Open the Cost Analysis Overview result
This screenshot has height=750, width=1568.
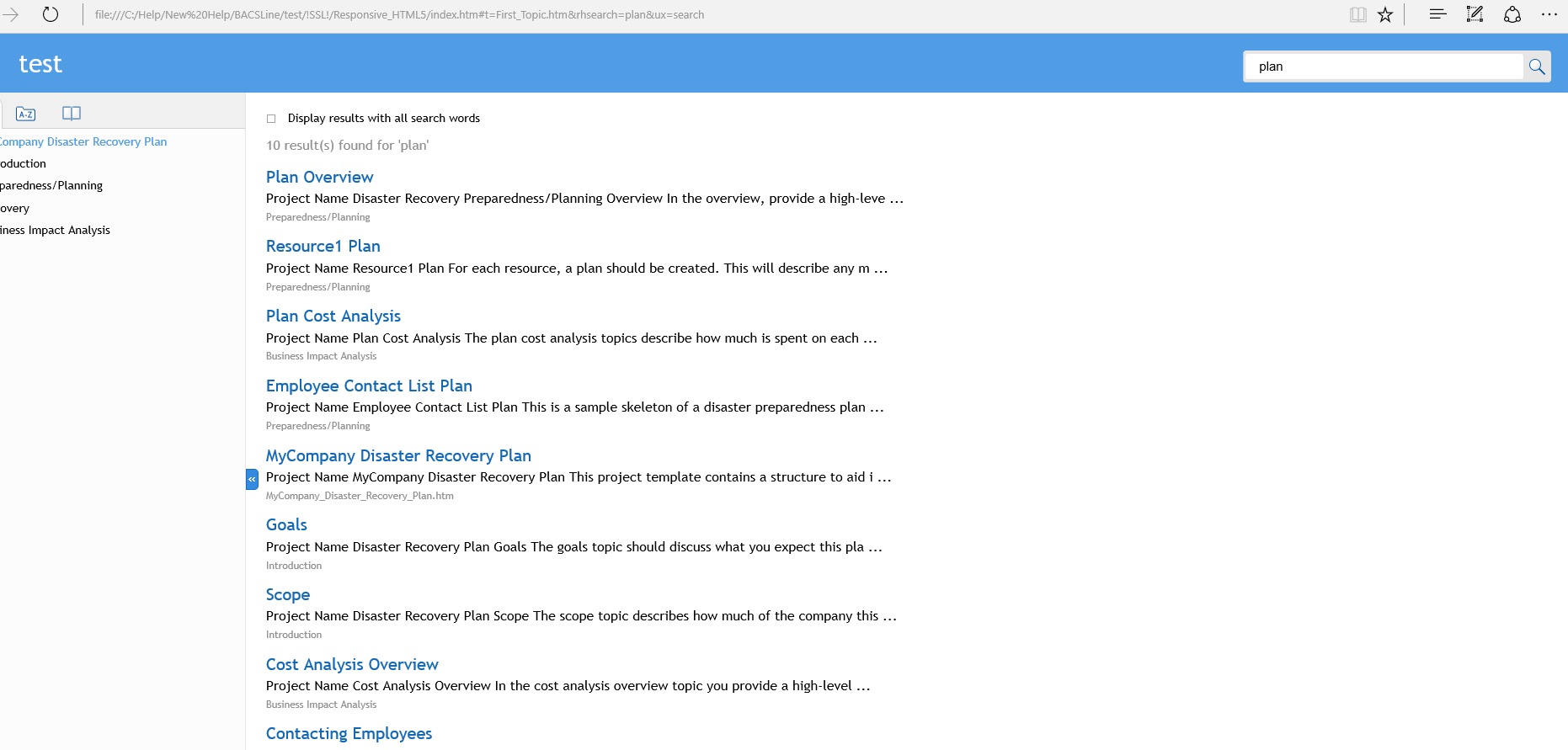[352, 664]
